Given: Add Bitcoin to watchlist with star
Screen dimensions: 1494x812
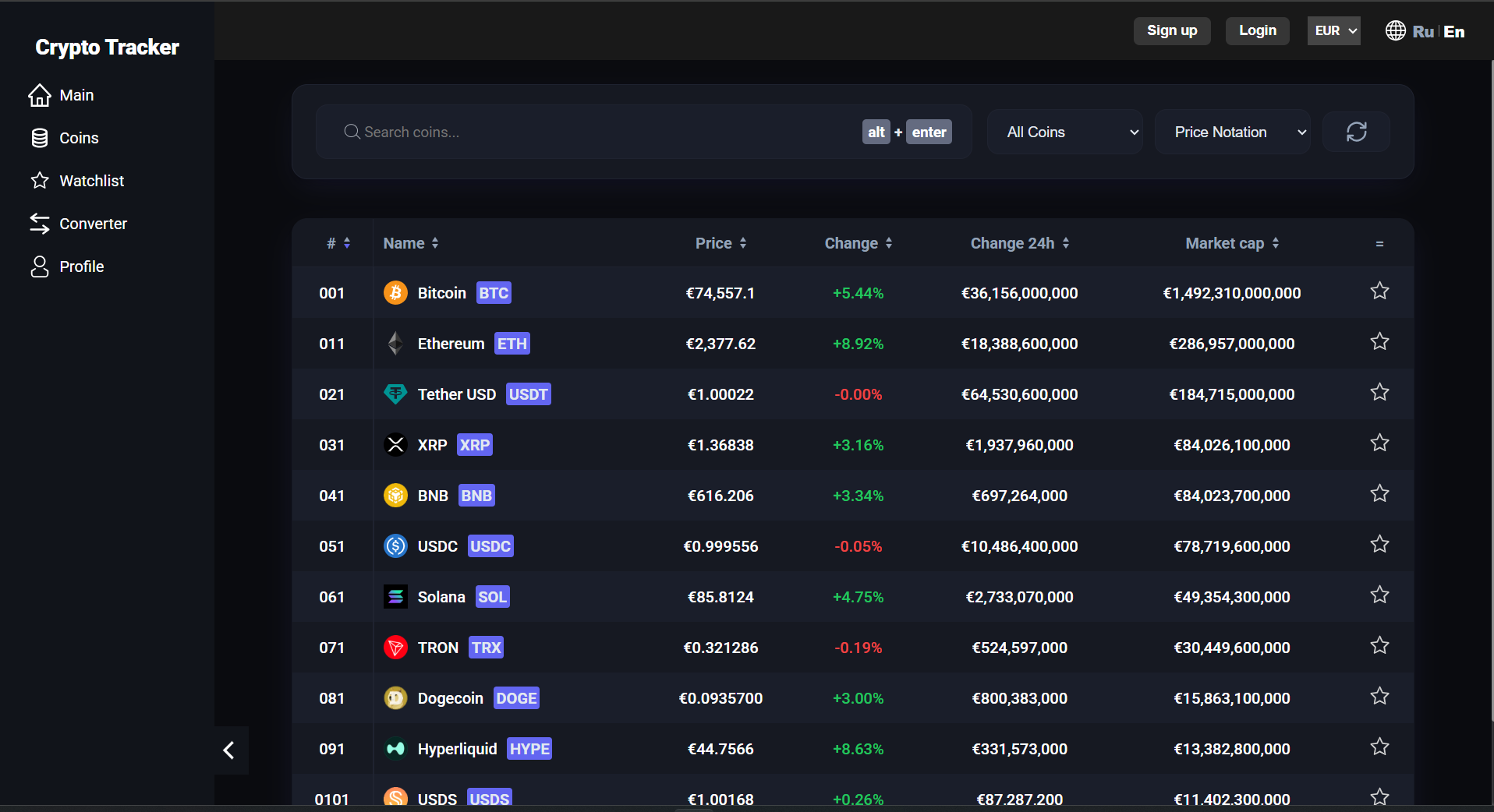Looking at the screenshot, I should 1379,291.
